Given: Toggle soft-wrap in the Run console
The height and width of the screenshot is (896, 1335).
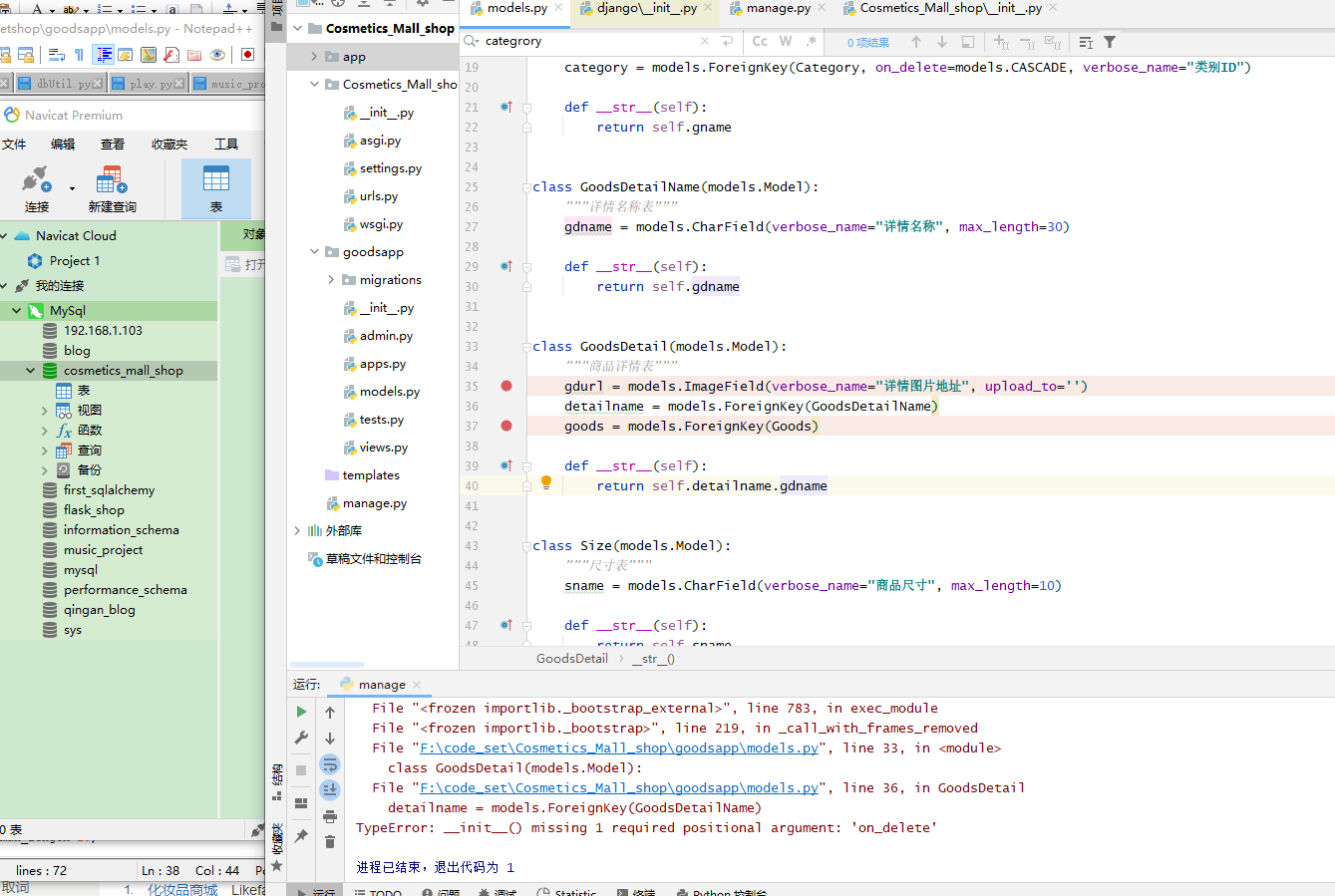Looking at the screenshot, I should click(x=330, y=764).
